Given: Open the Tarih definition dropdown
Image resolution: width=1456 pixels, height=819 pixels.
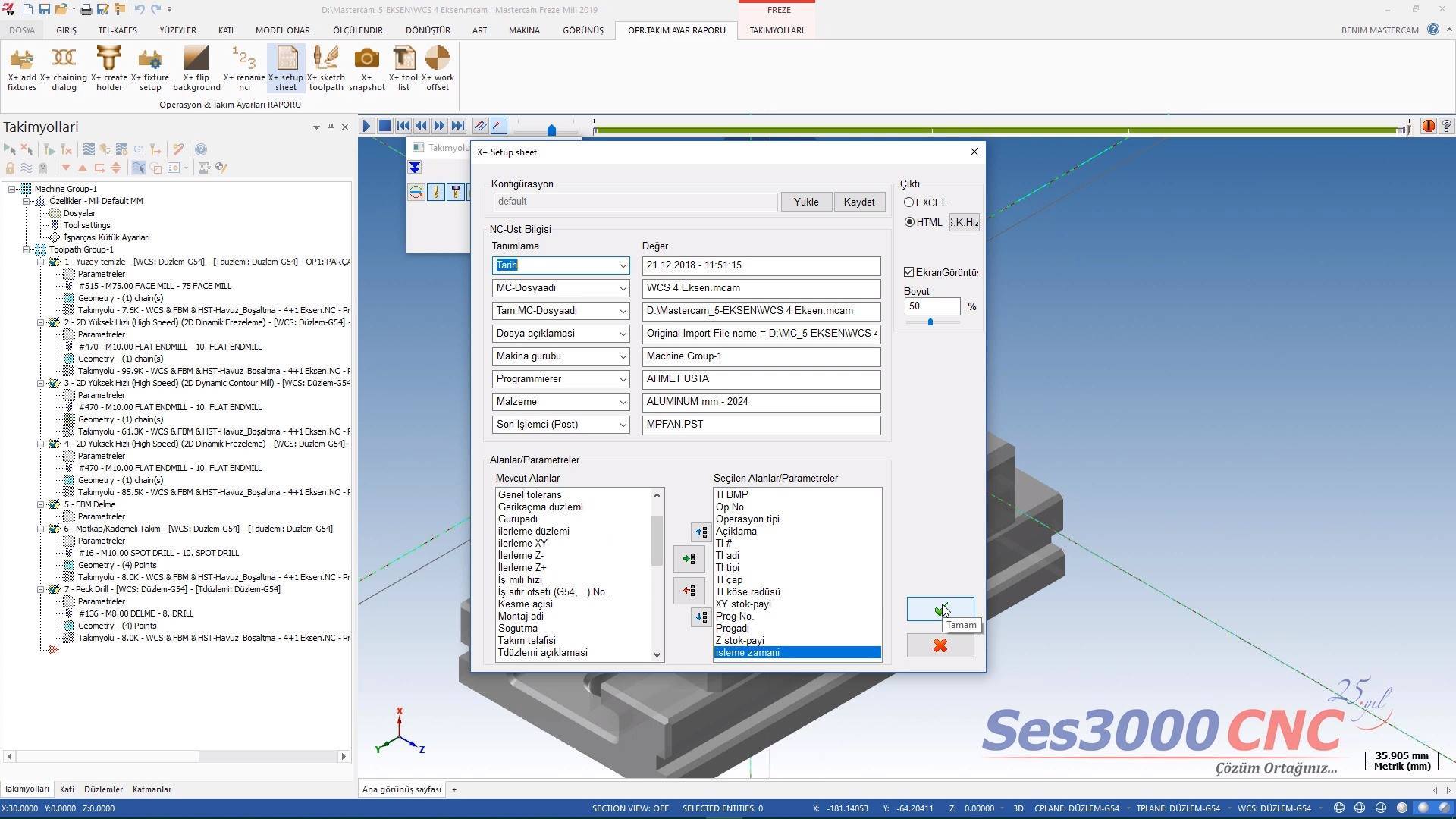Looking at the screenshot, I should [x=623, y=265].
